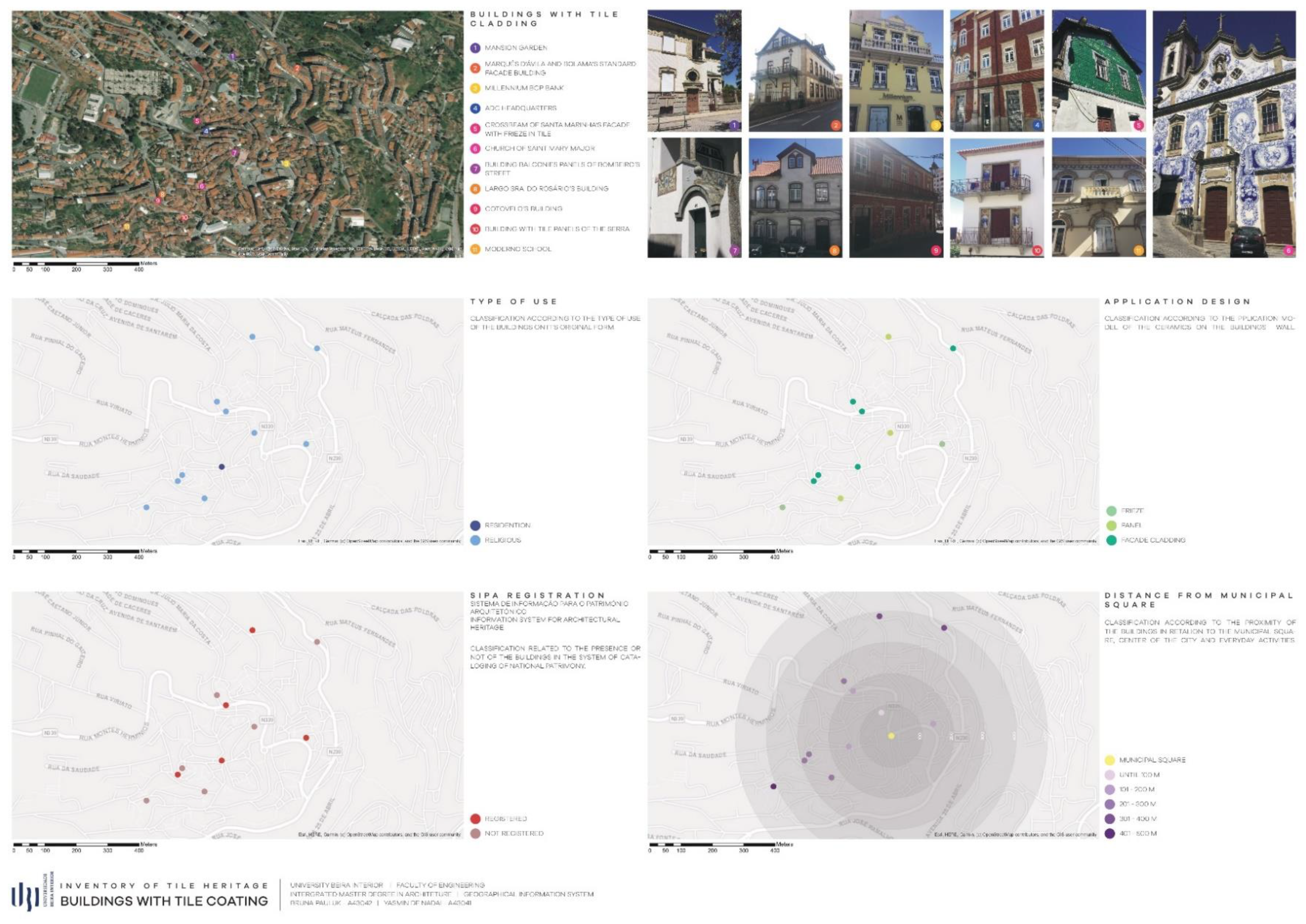Click the 401 - 500 M dark purple swatch
Screen dimensions: 1306x924
1109,834
